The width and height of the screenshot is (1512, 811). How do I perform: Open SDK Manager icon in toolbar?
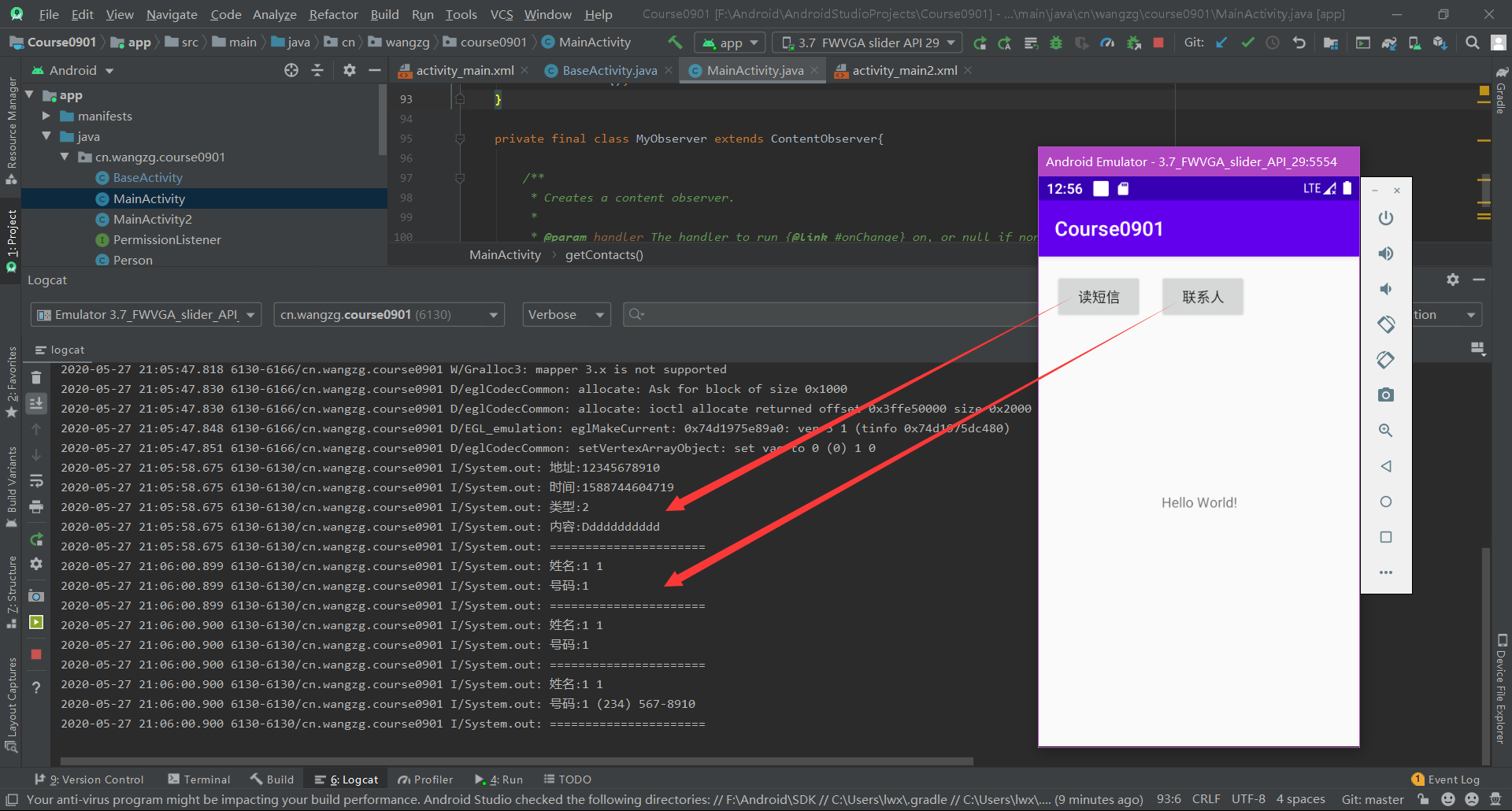[x=1440, y=43]
